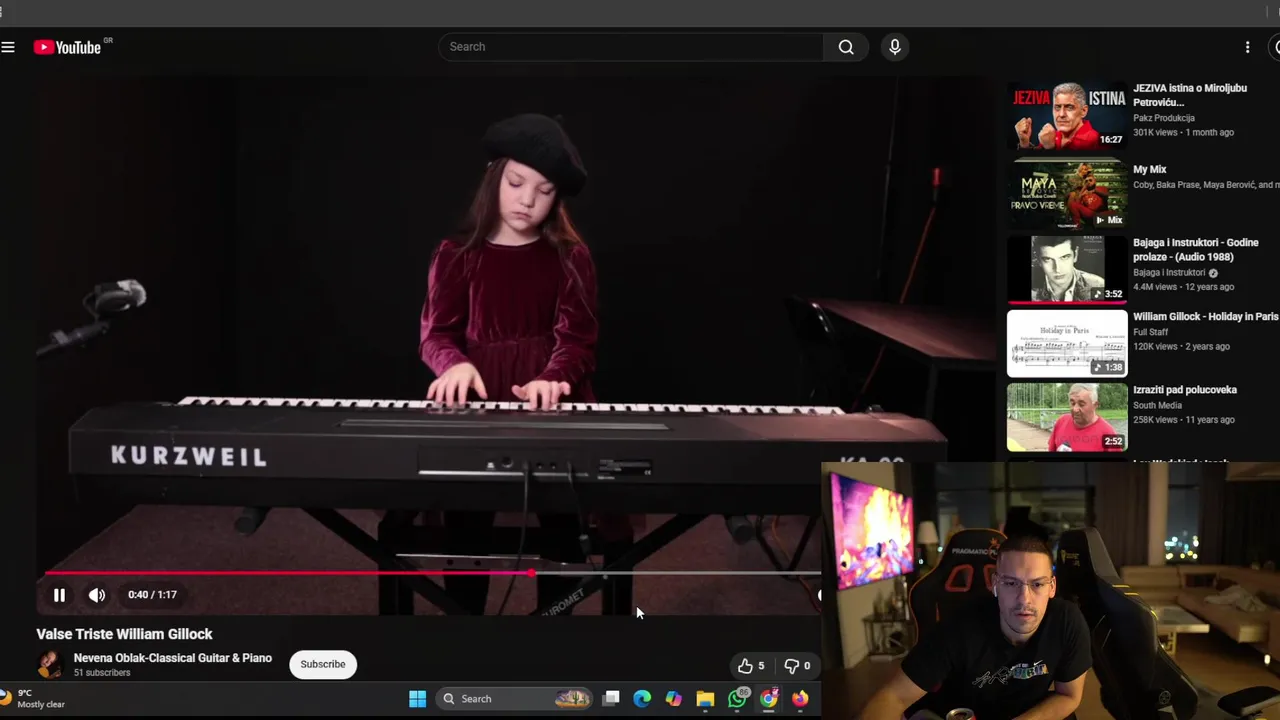The image size is (1280, 720).
Task: Click the video title Valse Triste William Gillock
Action: (124, 634)
